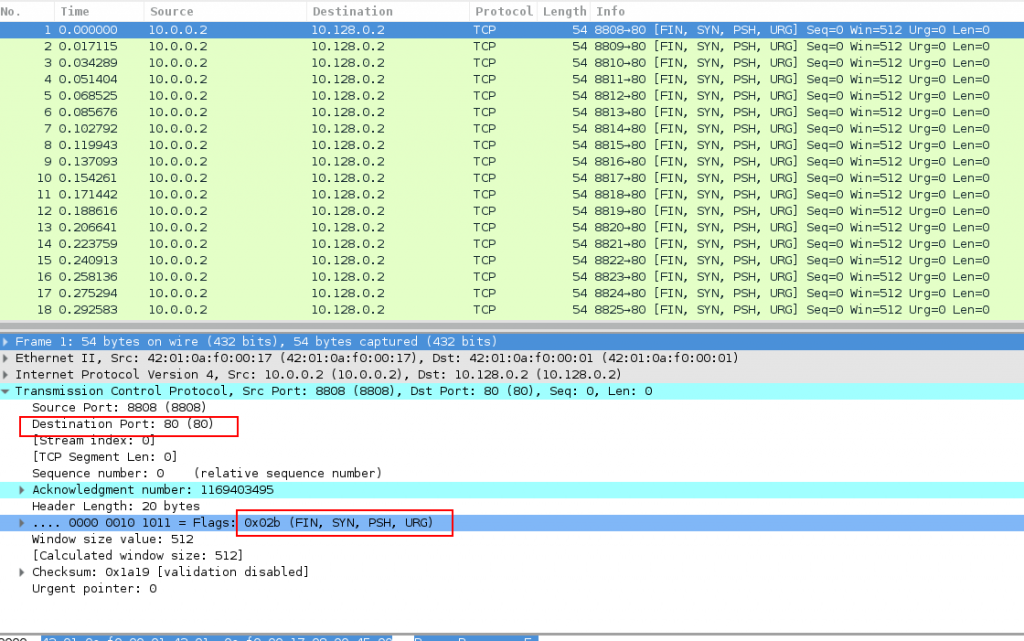
Task: Sort packets by the Time column
Action: click(74, 11)
